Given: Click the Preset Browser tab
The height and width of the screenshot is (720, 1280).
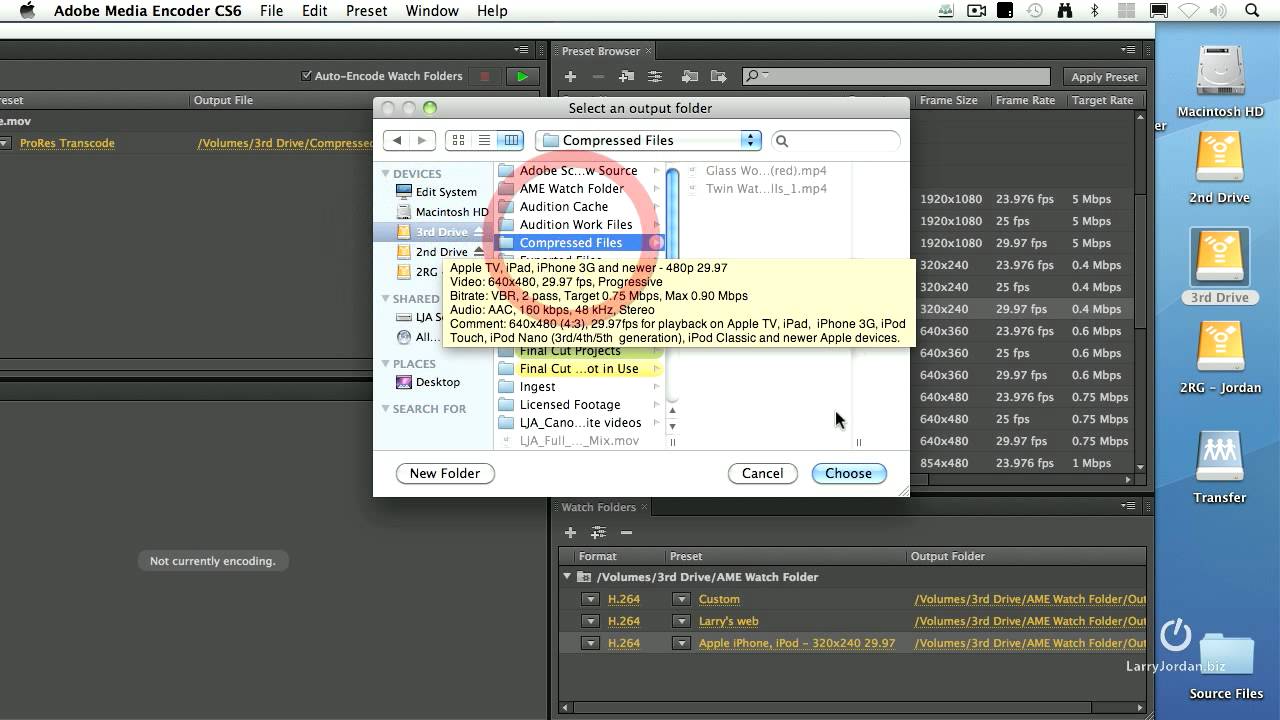Looking at the screenshot, I should point(600,51).
